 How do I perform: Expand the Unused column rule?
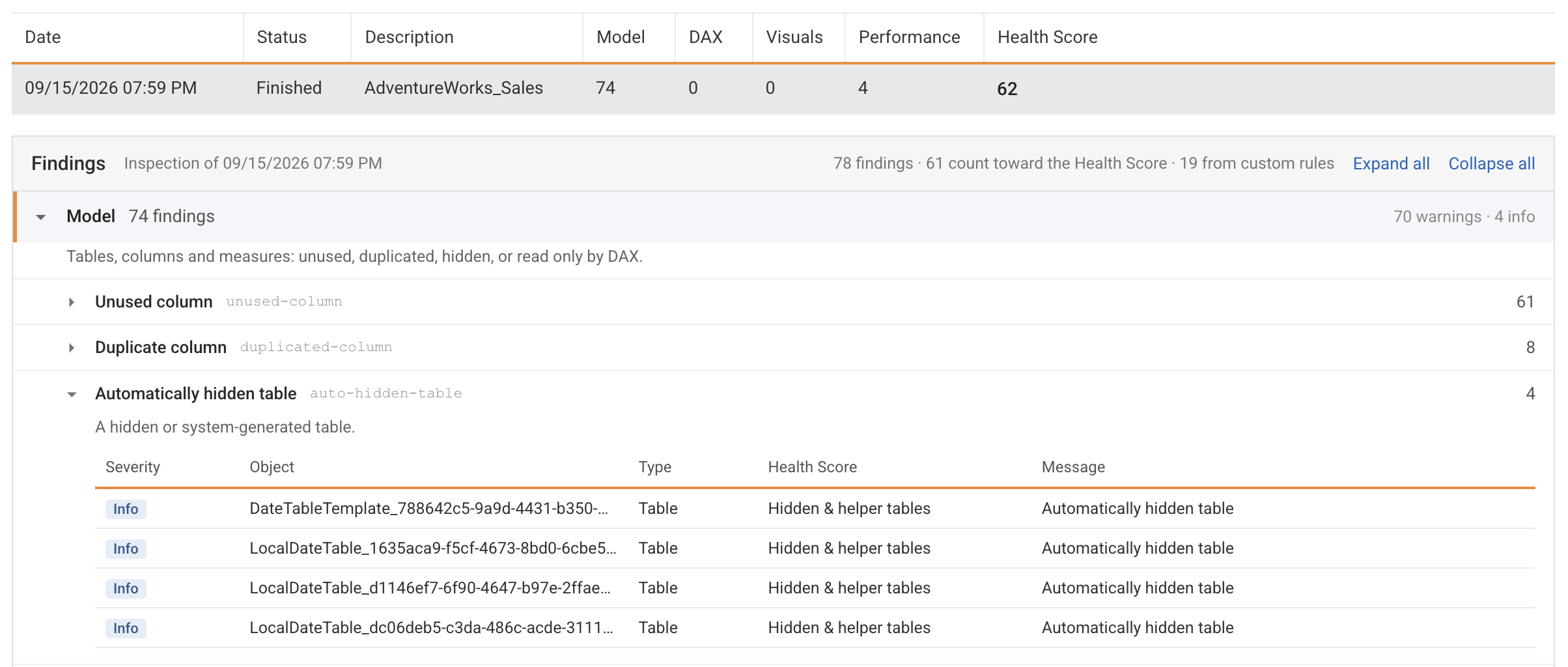tap(72, 302)
